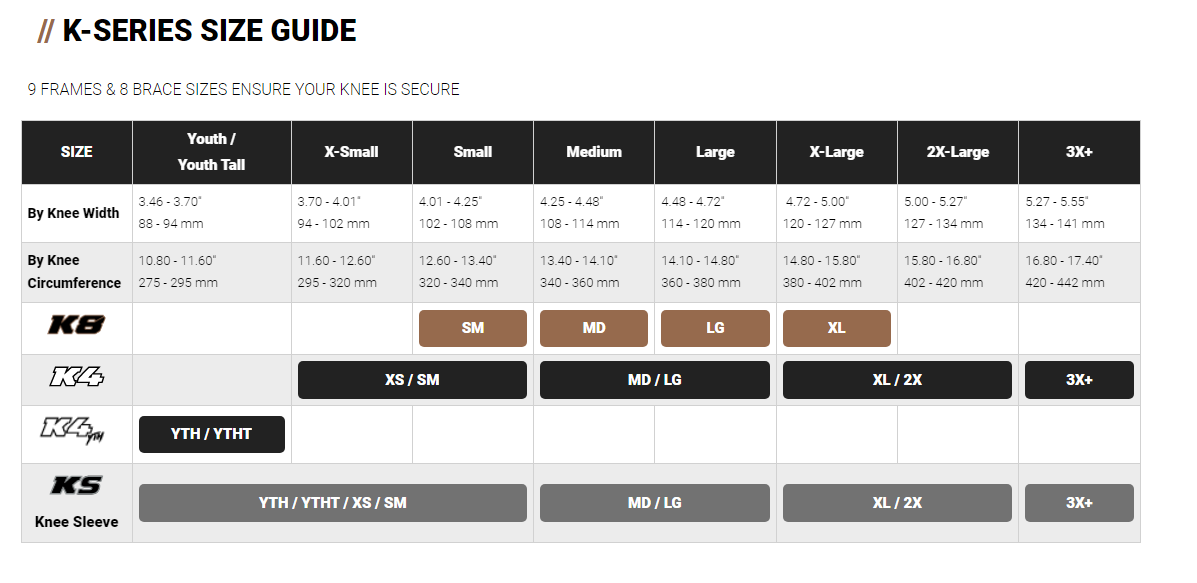Click the K8 logo icon

pos(77,326)
